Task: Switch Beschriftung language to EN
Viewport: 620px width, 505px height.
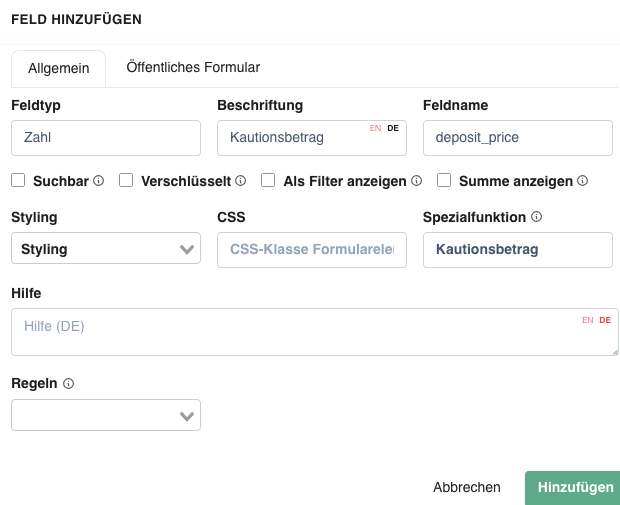Action: (x=375, y=128)
